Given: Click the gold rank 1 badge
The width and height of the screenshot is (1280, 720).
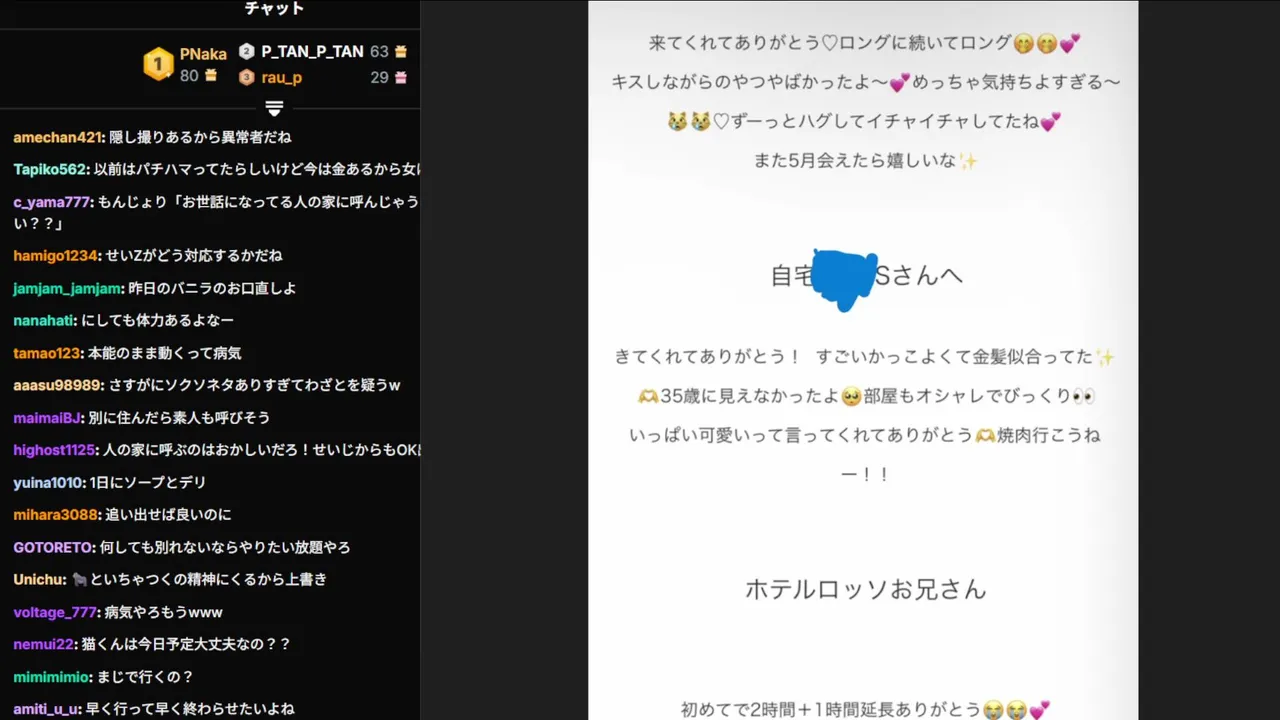Looking at the screenshot, I should click(158, 64).
